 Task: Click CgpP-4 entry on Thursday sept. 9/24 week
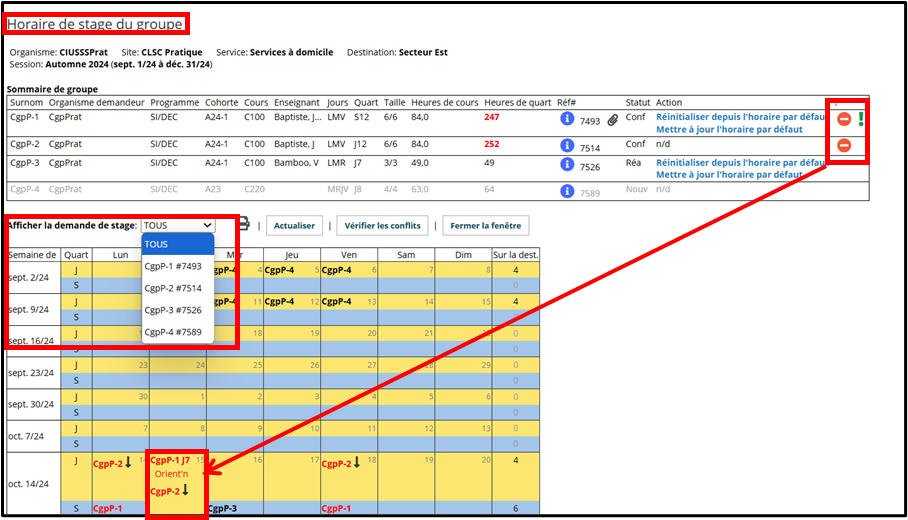pos(279,301)
